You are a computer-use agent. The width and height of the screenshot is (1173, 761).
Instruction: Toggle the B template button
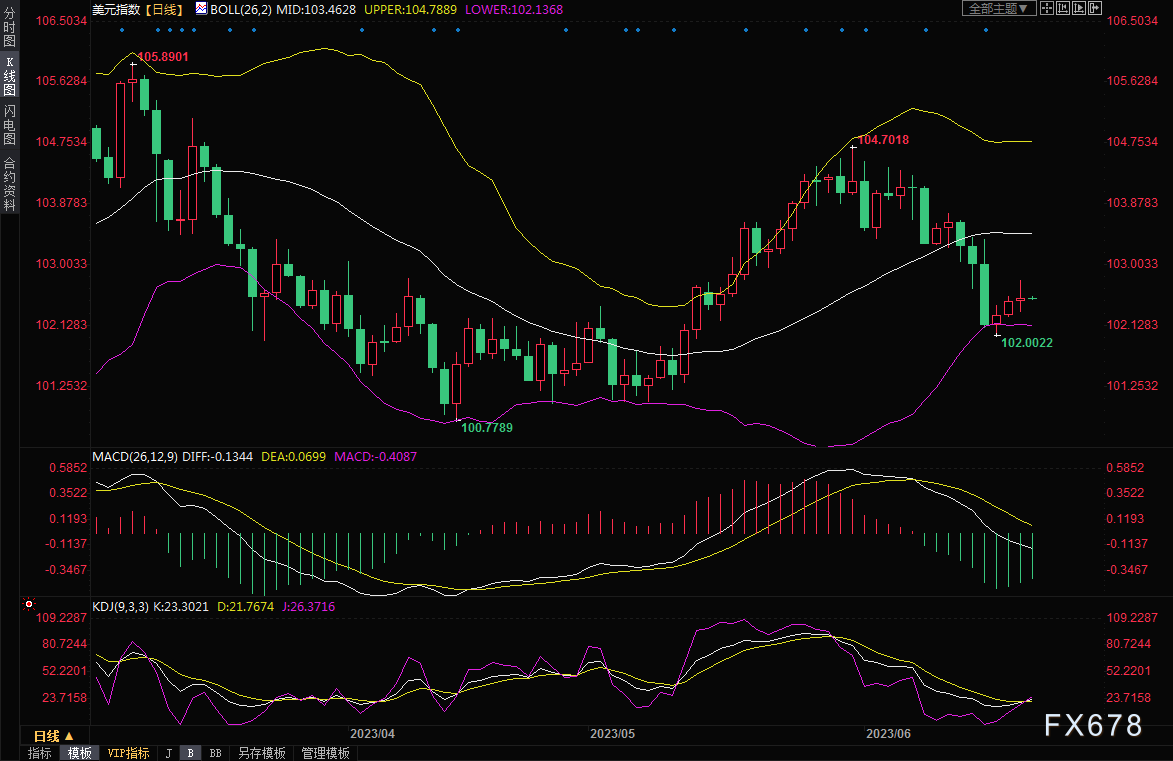[190, 753]
